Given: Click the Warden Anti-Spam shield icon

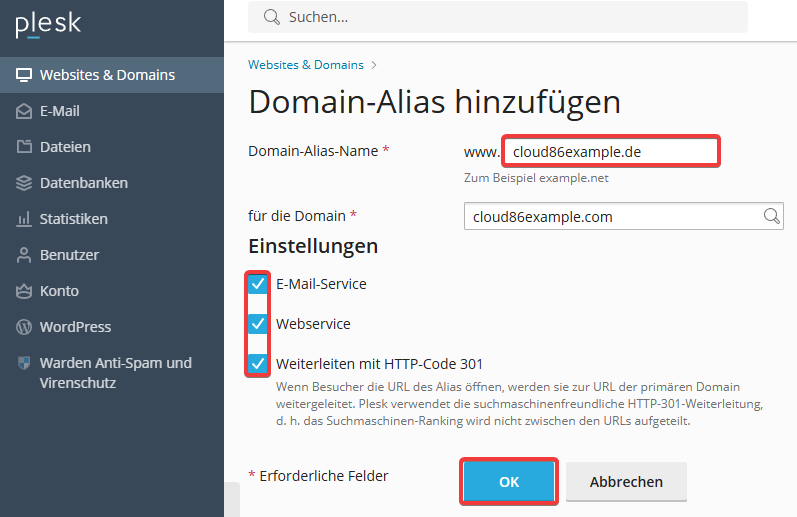Looking at the screenshot, I should tap(23, 362).
